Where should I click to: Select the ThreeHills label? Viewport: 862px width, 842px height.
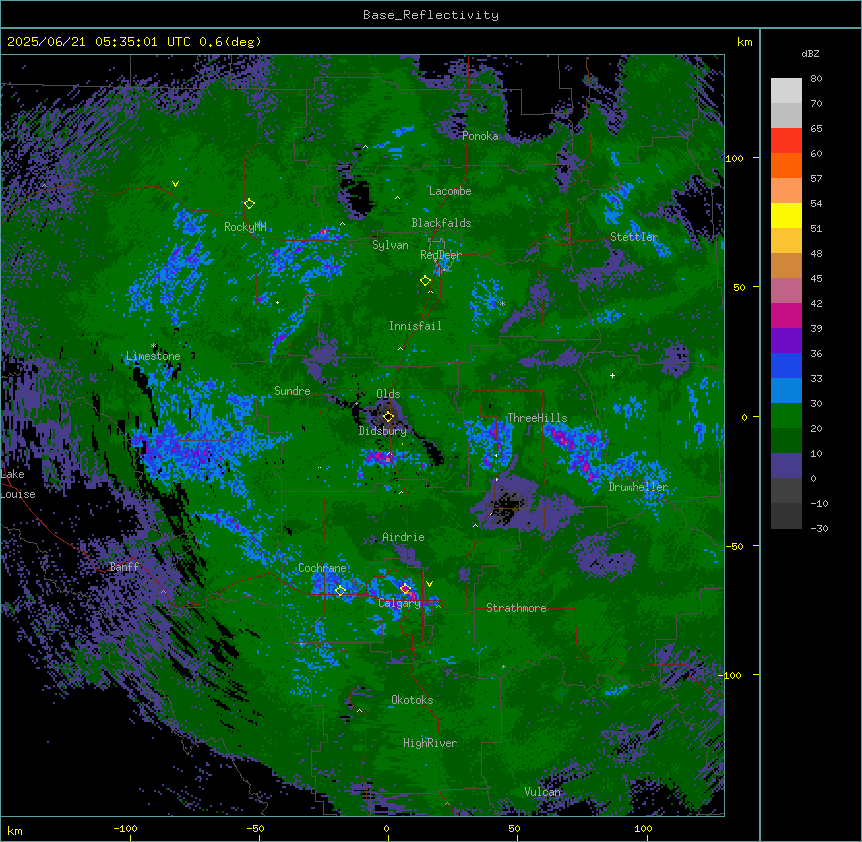click(537, 418)
